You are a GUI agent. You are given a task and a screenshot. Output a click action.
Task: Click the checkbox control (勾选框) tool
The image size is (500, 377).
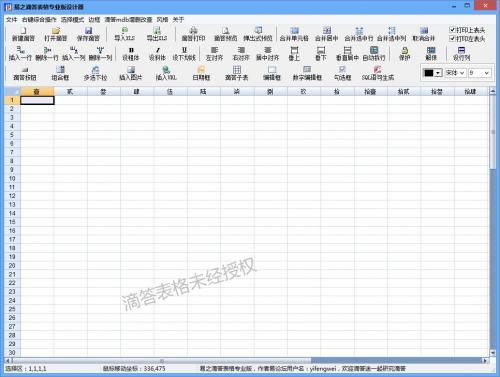(x=342, y=70)
